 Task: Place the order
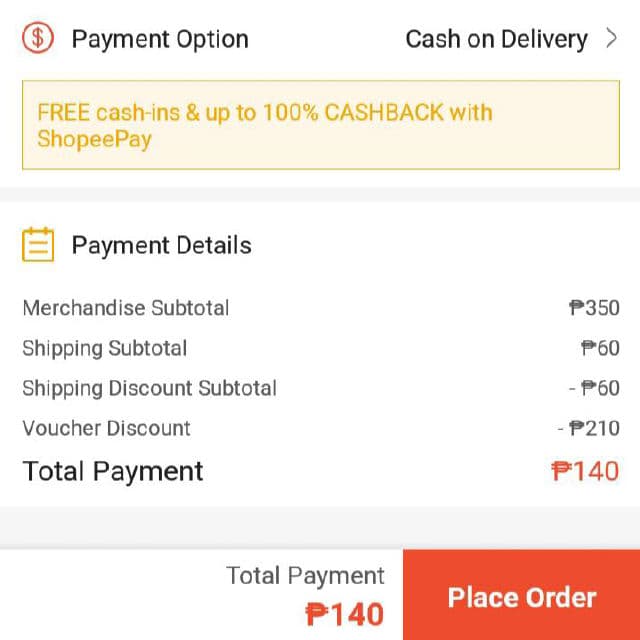coord(521,598)
